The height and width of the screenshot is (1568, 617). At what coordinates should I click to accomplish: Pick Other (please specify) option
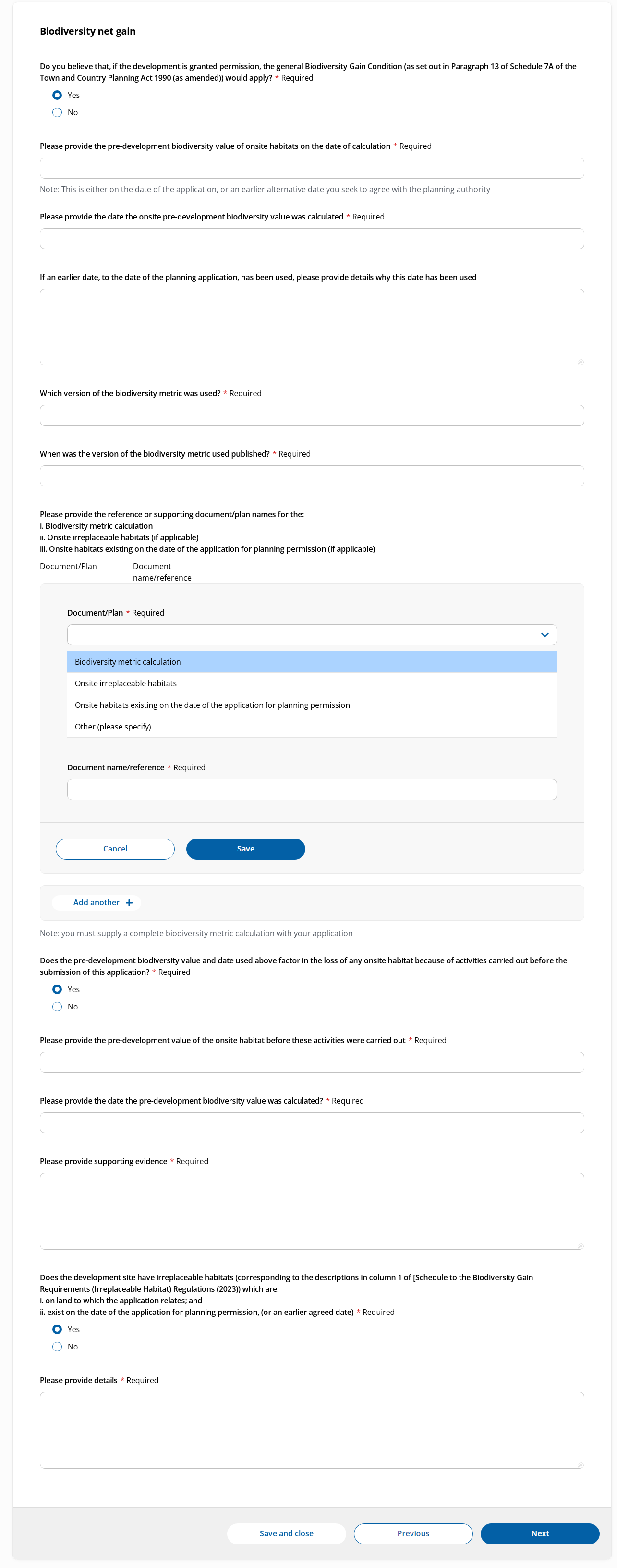312,727
